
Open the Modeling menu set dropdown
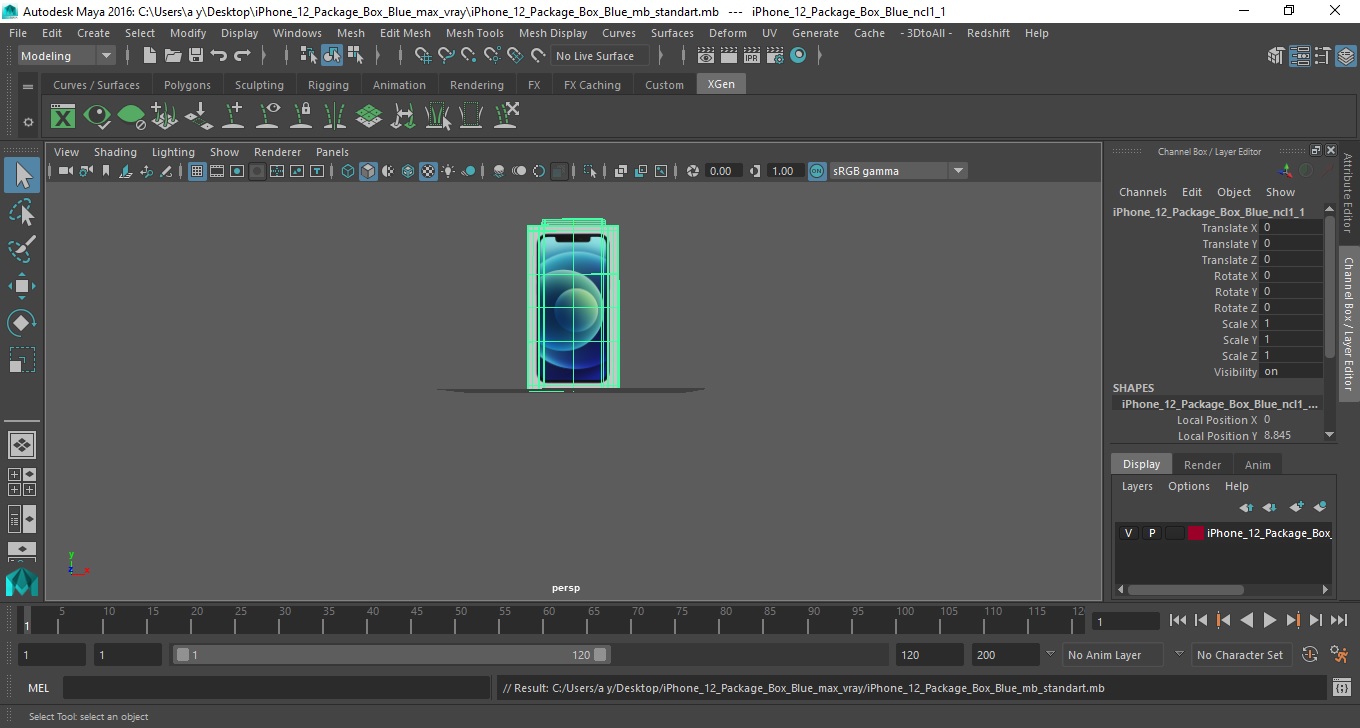tap(67, 56)
